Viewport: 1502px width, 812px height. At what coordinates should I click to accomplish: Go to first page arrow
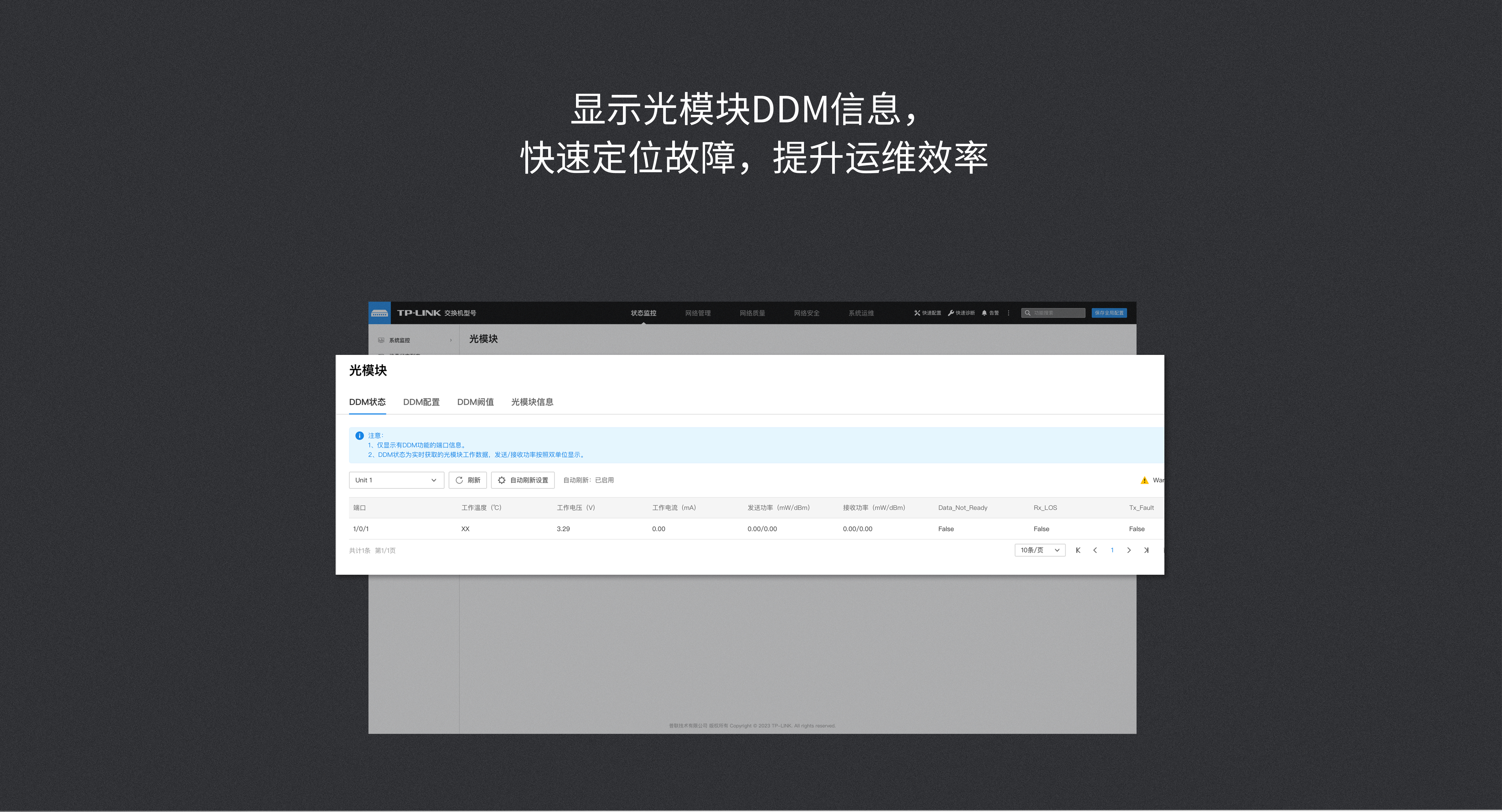1078,550
